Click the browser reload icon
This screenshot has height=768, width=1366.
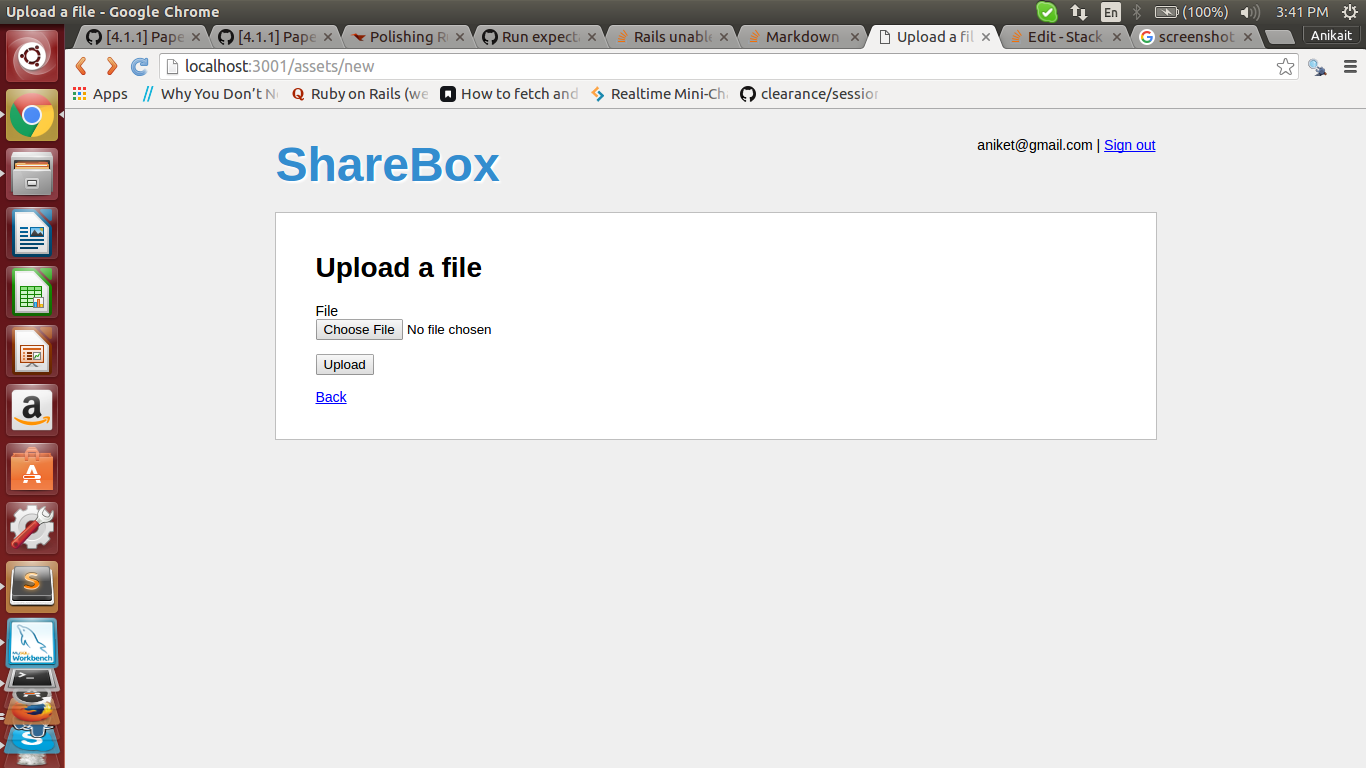(x=140, y=67)
